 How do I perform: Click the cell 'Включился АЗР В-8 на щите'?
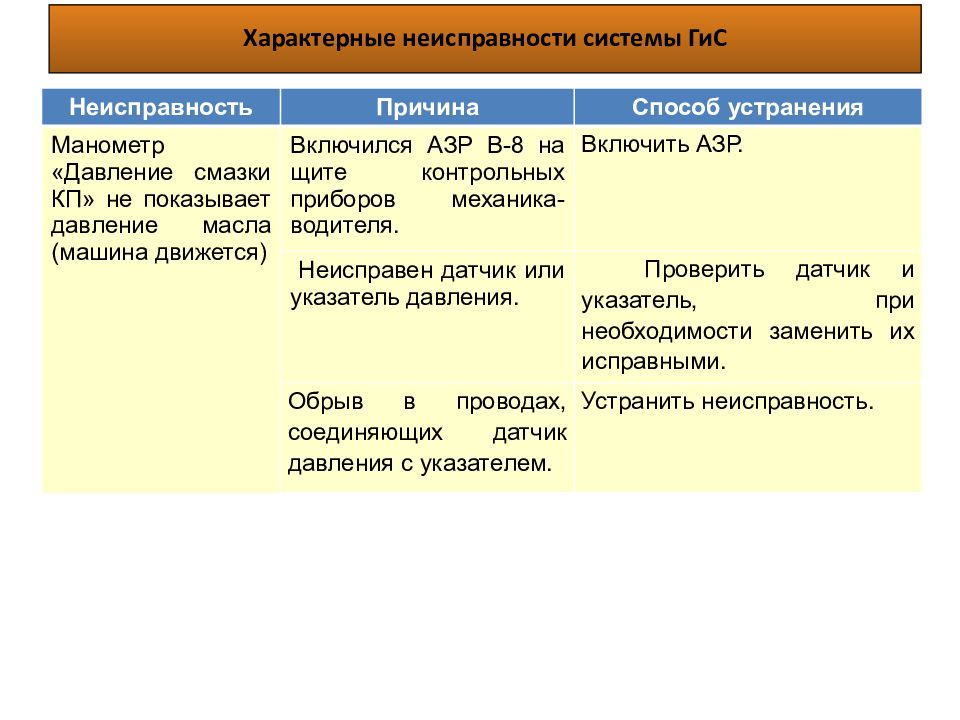point(427,188)
